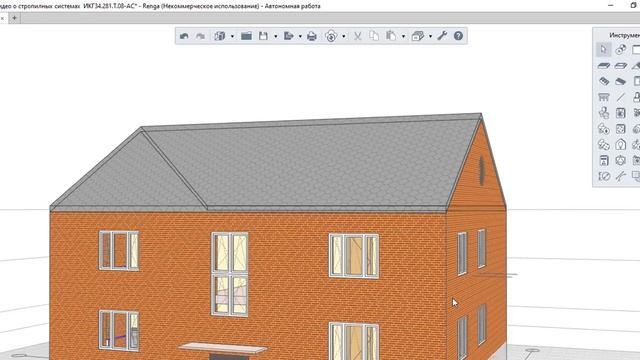The image size is (640, 360).
Task: Select the upper-right triple window on facade
Action: (354, 256)
